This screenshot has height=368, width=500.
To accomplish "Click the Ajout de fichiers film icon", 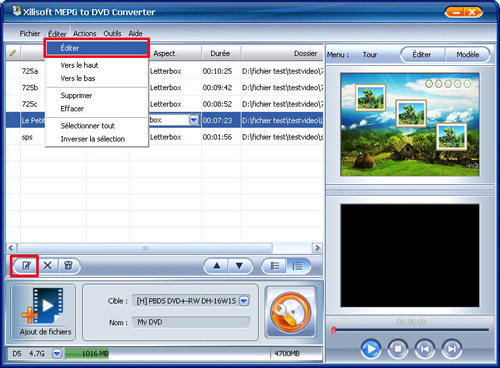I will click(x=43, y=312).
